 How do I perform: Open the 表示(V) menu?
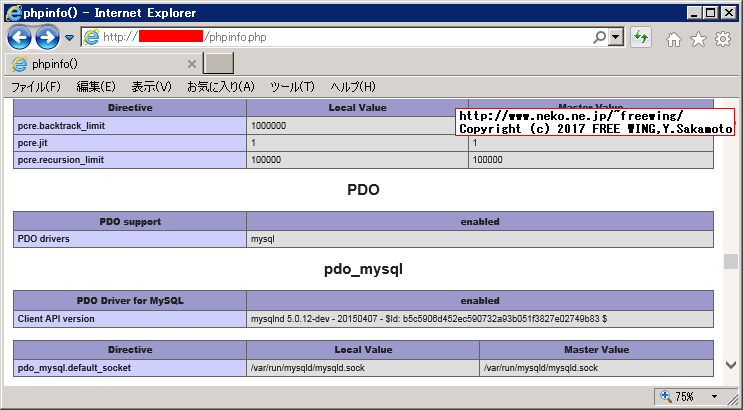click(152, 87)
